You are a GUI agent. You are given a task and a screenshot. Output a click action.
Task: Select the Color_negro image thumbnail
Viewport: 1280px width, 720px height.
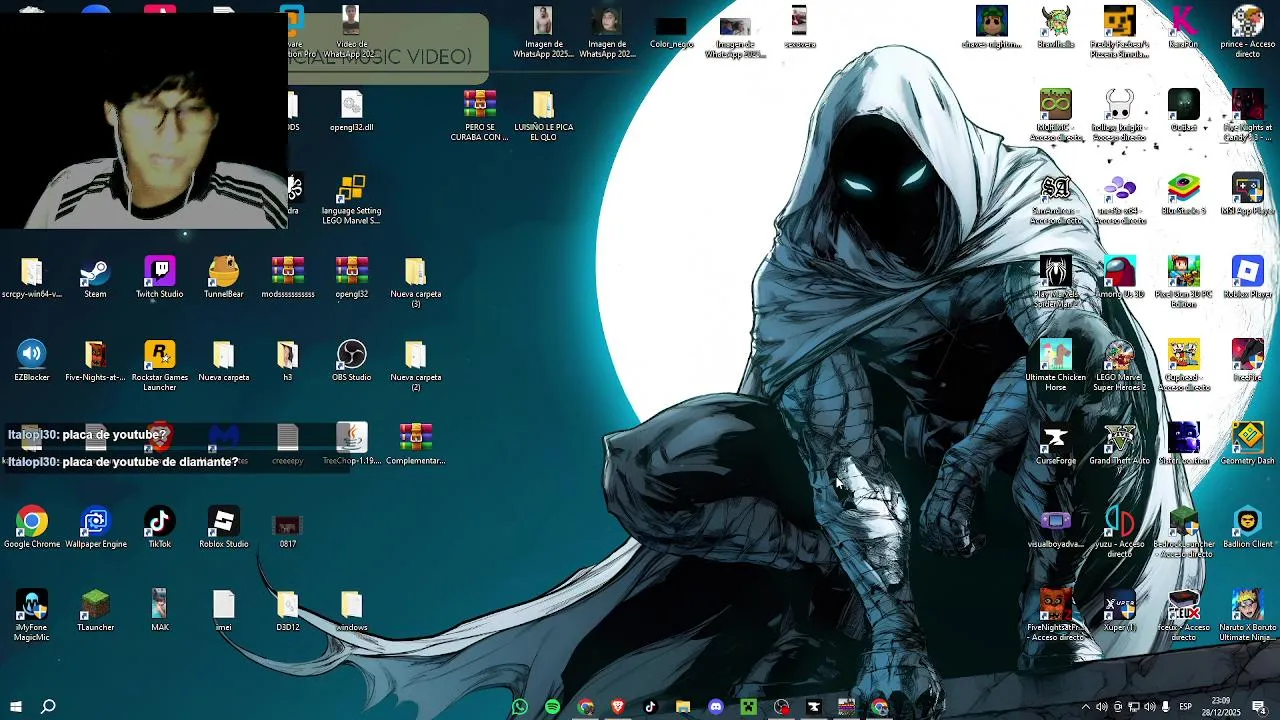tap(671, 30)
